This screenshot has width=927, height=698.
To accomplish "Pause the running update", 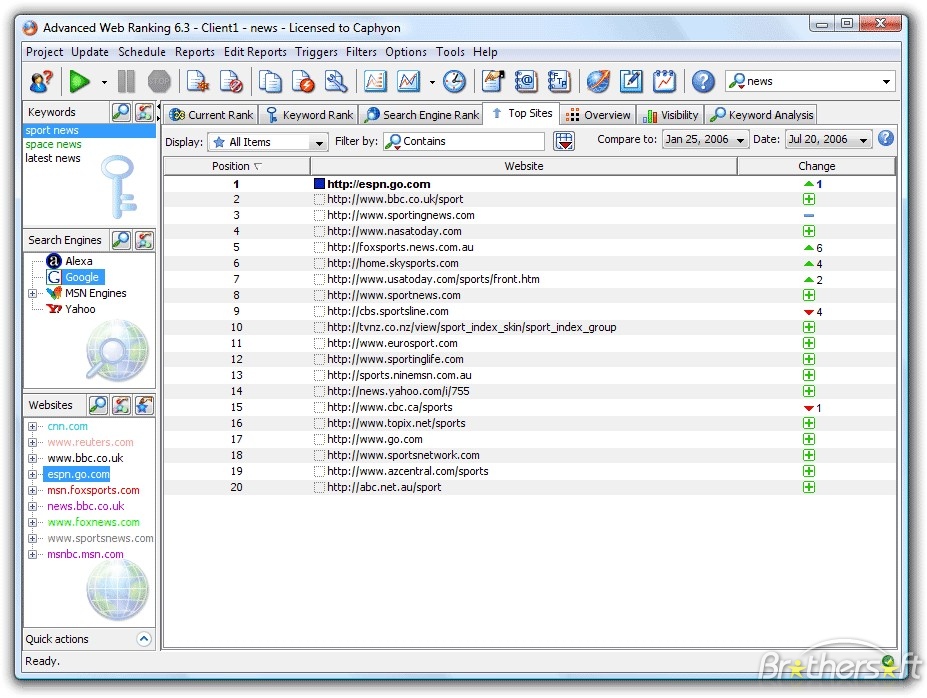I will click(x=126, y=82).
